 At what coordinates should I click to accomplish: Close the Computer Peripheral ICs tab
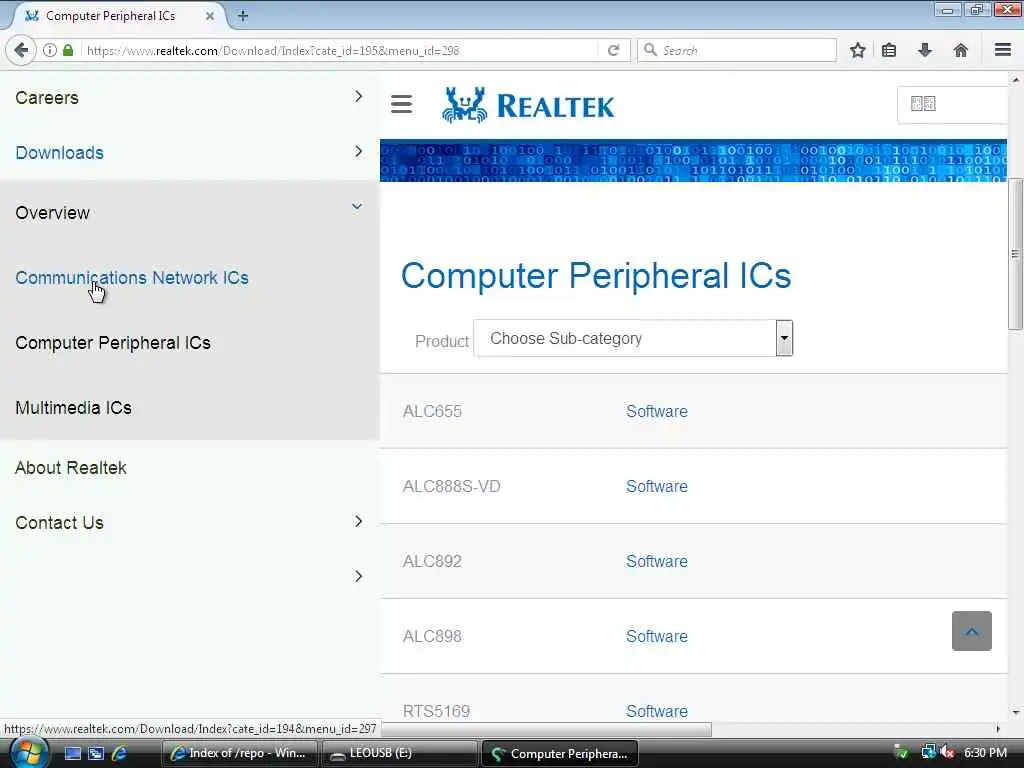click(x=210, y=16)
